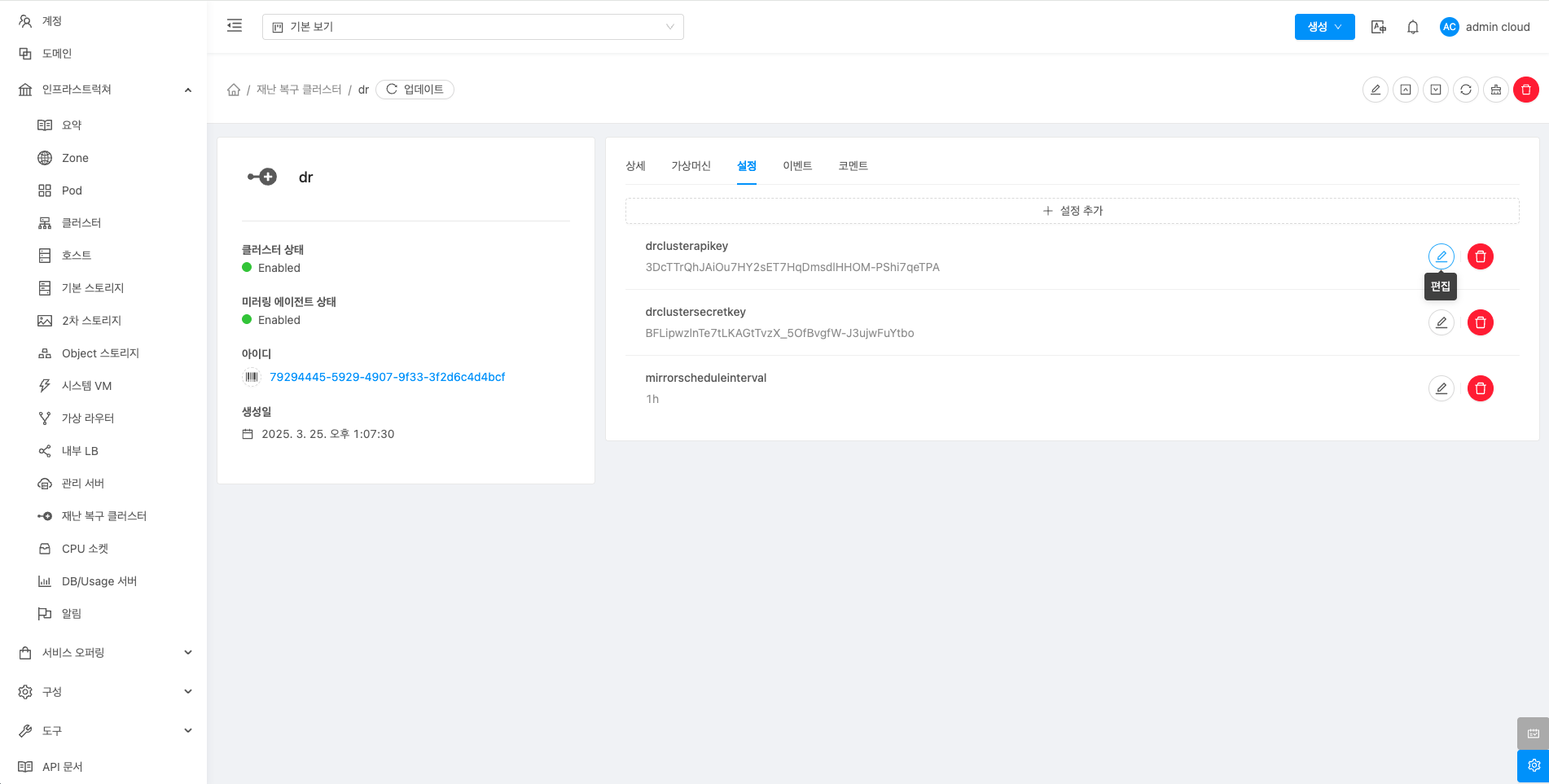Switch to the 가상머신 tab
Image resolution: width=1549 pixels, height=784 pixels.
point(691,166)
